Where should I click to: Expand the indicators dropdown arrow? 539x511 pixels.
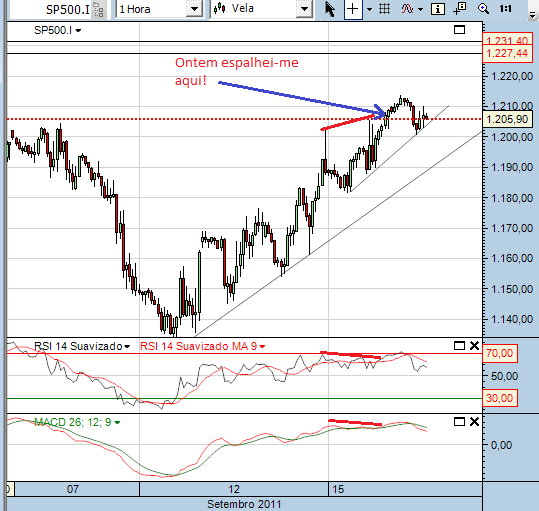coord(420,10)
